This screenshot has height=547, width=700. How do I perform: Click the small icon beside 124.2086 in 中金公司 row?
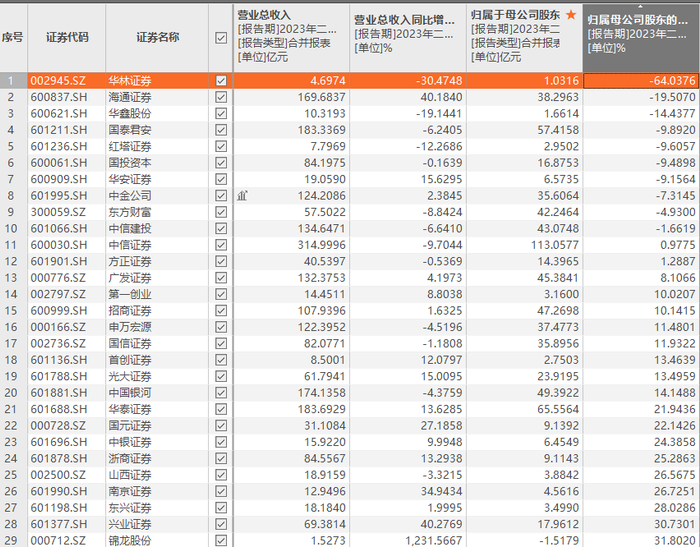(x=242, y=196)
